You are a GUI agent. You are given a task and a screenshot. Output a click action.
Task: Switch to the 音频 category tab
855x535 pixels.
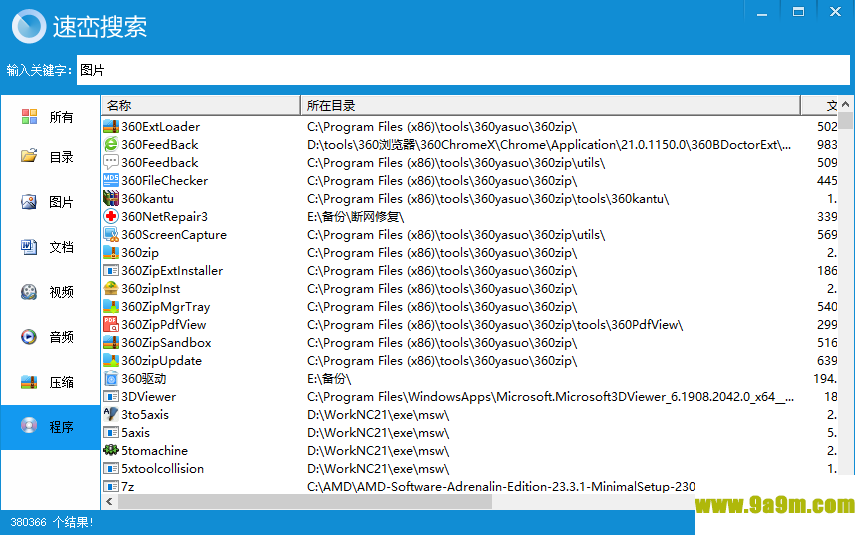pos(50,337)
